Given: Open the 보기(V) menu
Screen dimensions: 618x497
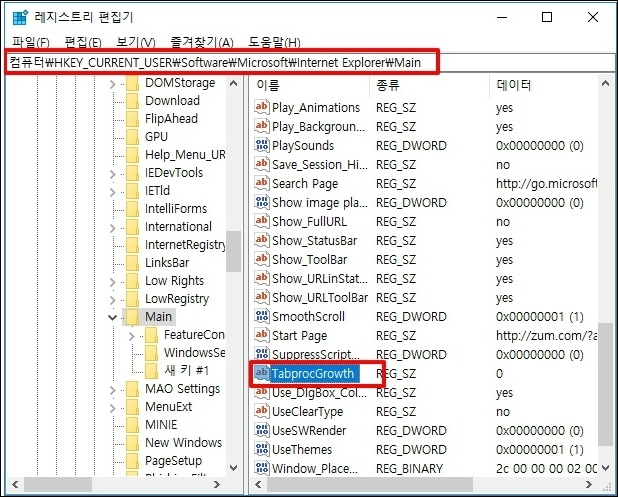Looking at the screenshot, I should pyautogui.click(x=136, y=42).
